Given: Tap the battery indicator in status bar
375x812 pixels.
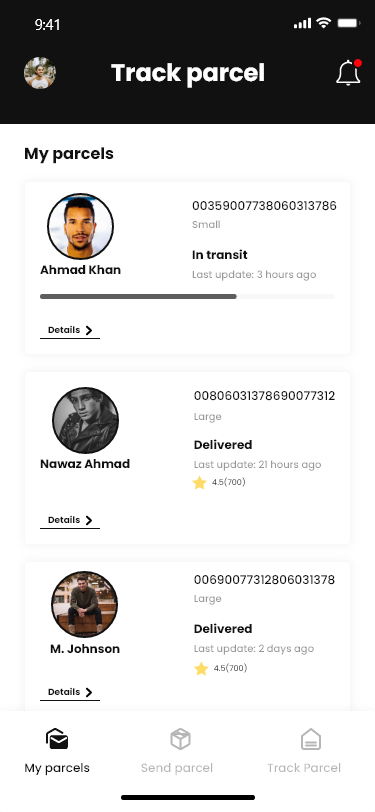Looking at the screenshot, I should tap(349, 23).
